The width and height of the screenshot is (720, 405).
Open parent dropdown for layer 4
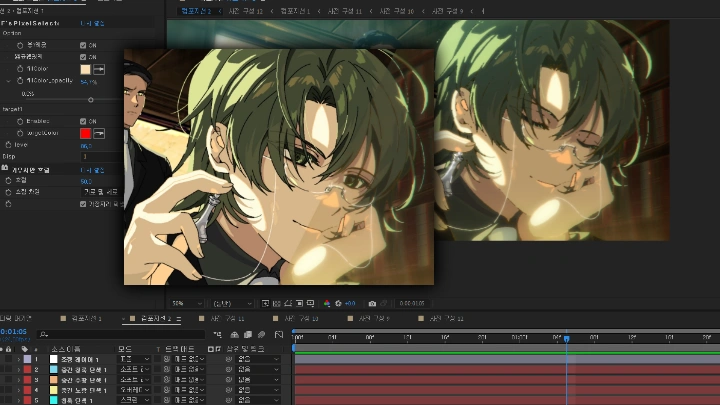(258, 390)
